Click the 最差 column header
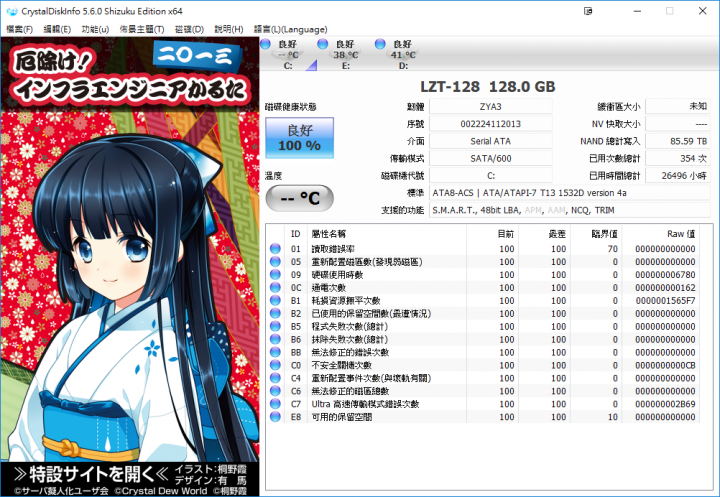Screen dimensions: 720x497 [x=544, y=234]
